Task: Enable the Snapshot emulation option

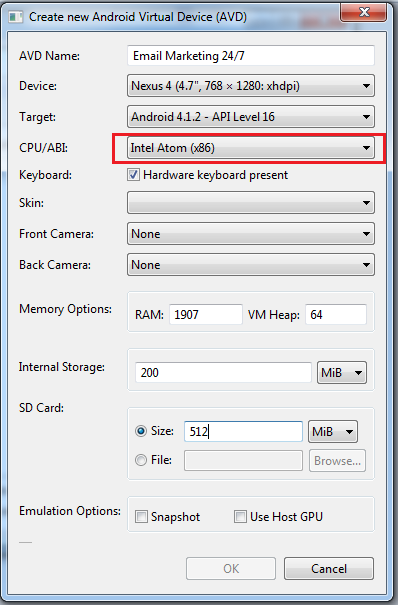Action: pos(141,517)
